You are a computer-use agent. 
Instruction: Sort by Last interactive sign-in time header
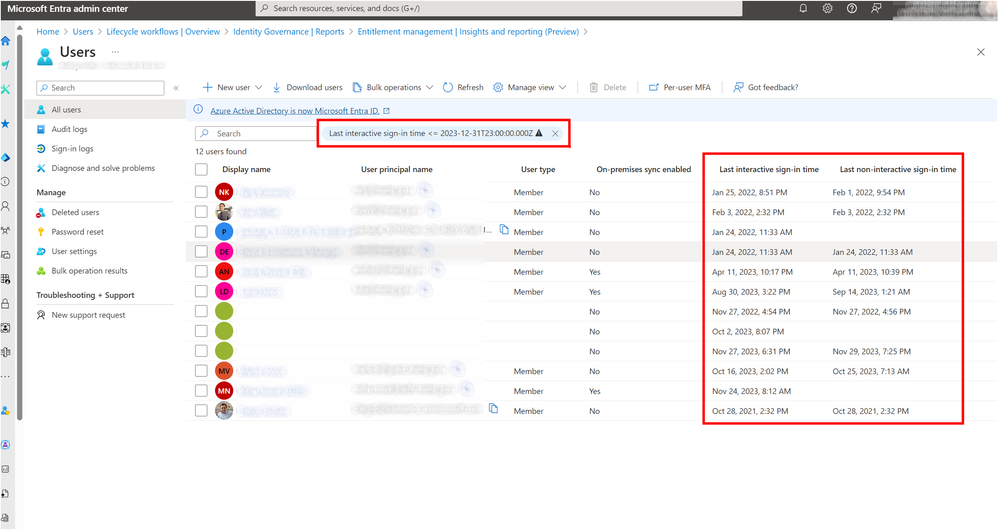(769, 169)
